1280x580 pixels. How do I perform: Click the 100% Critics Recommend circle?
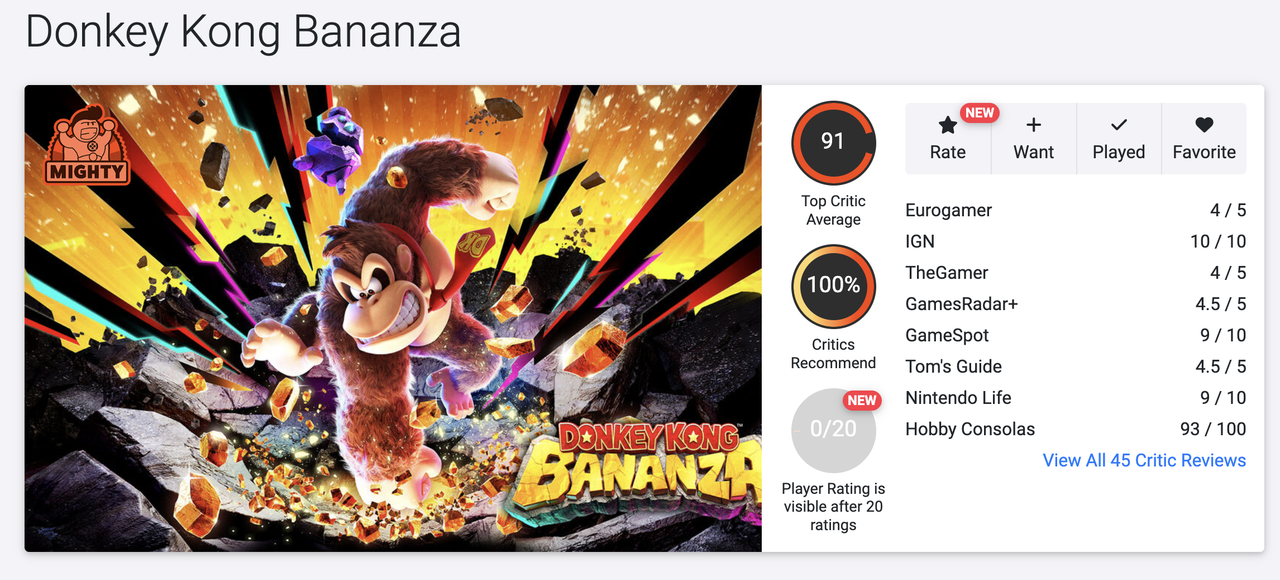pos(833,285)
